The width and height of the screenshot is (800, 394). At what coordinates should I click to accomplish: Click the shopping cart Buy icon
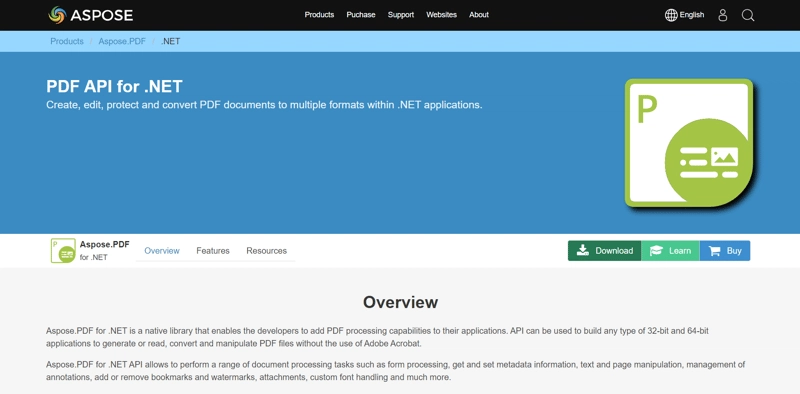click(x=715, y=251)
